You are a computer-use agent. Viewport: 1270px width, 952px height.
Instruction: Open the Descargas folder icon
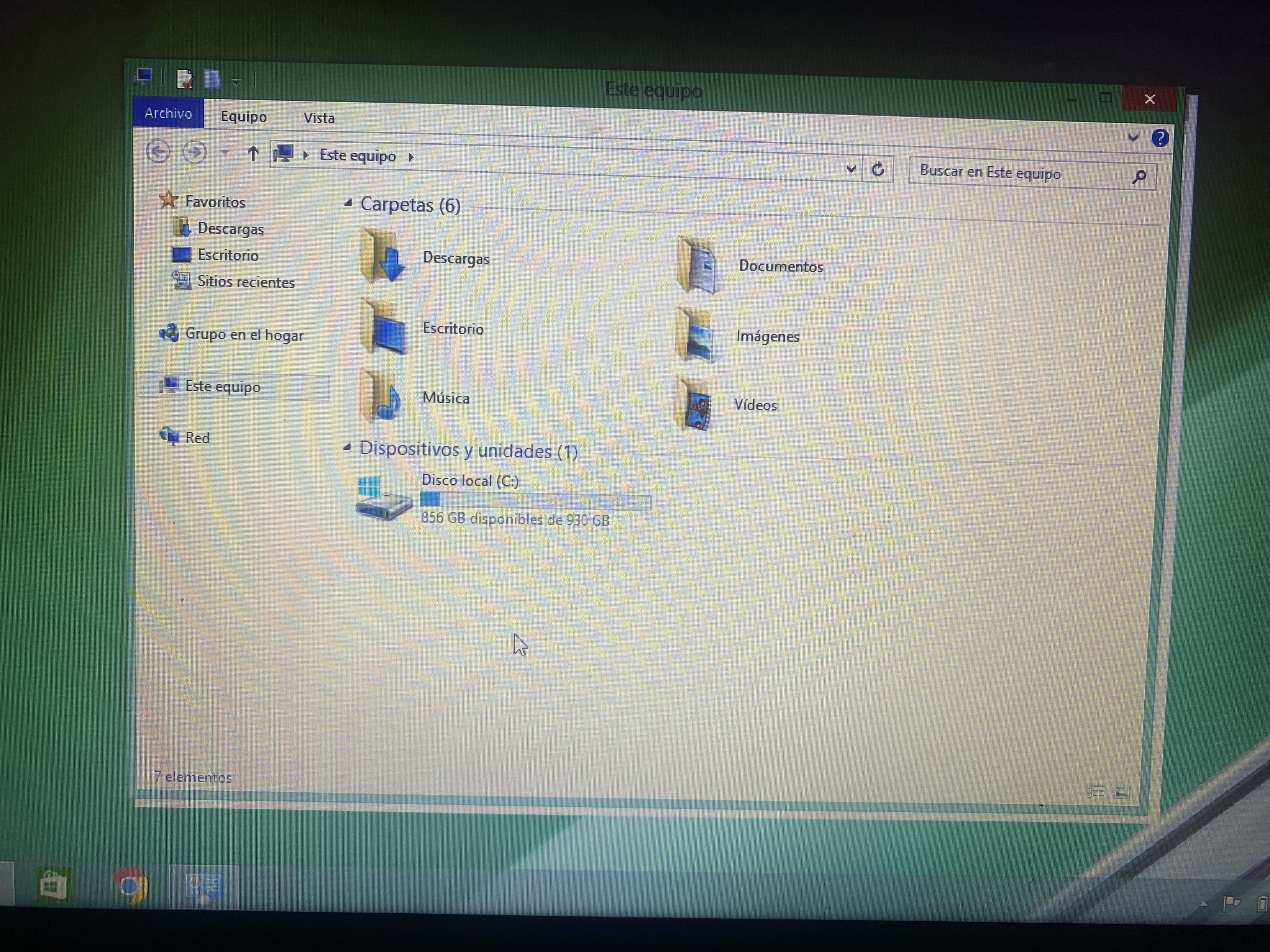pyautogui.click(x=381, y=257)
